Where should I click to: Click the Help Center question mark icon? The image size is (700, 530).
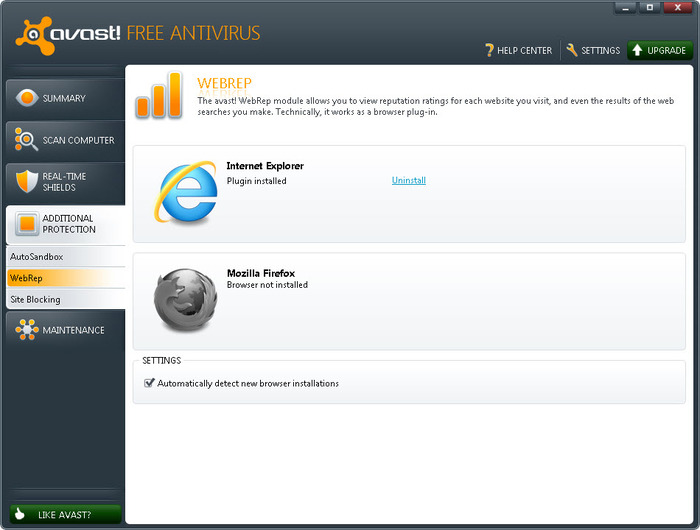(x=489, y=50)
